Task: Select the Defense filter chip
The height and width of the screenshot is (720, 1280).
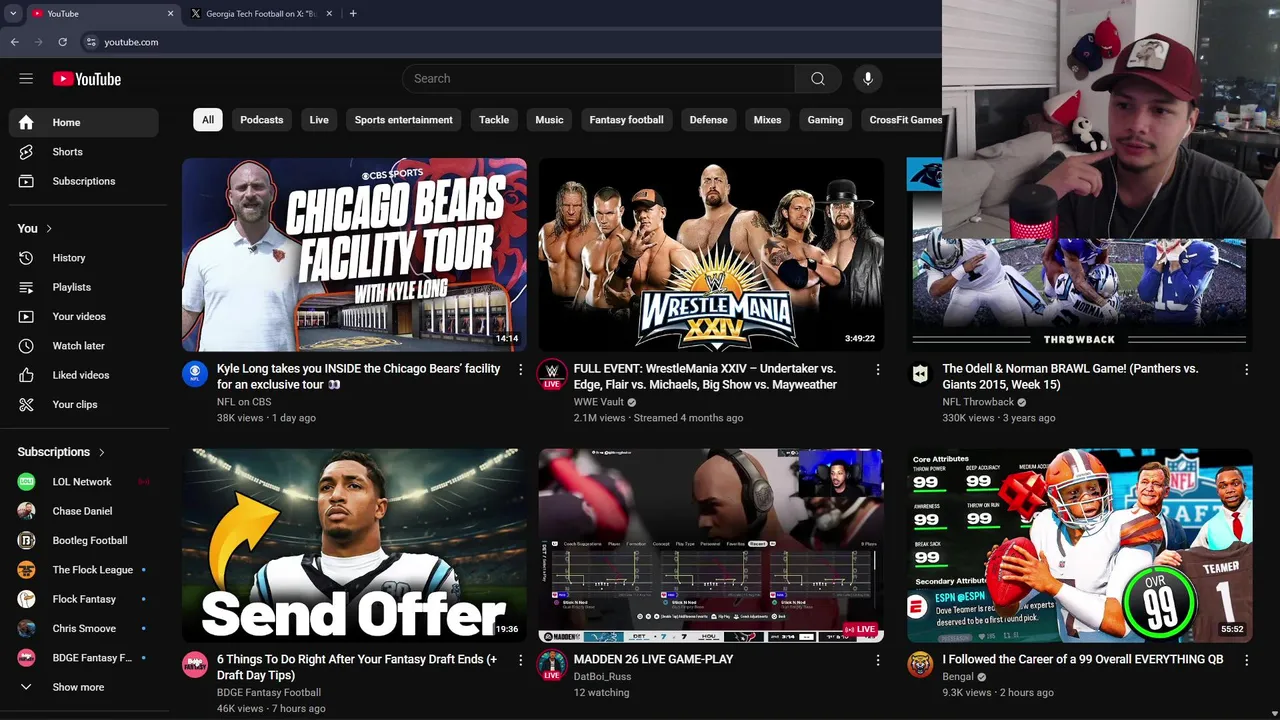Action: (x=708, y=120)
